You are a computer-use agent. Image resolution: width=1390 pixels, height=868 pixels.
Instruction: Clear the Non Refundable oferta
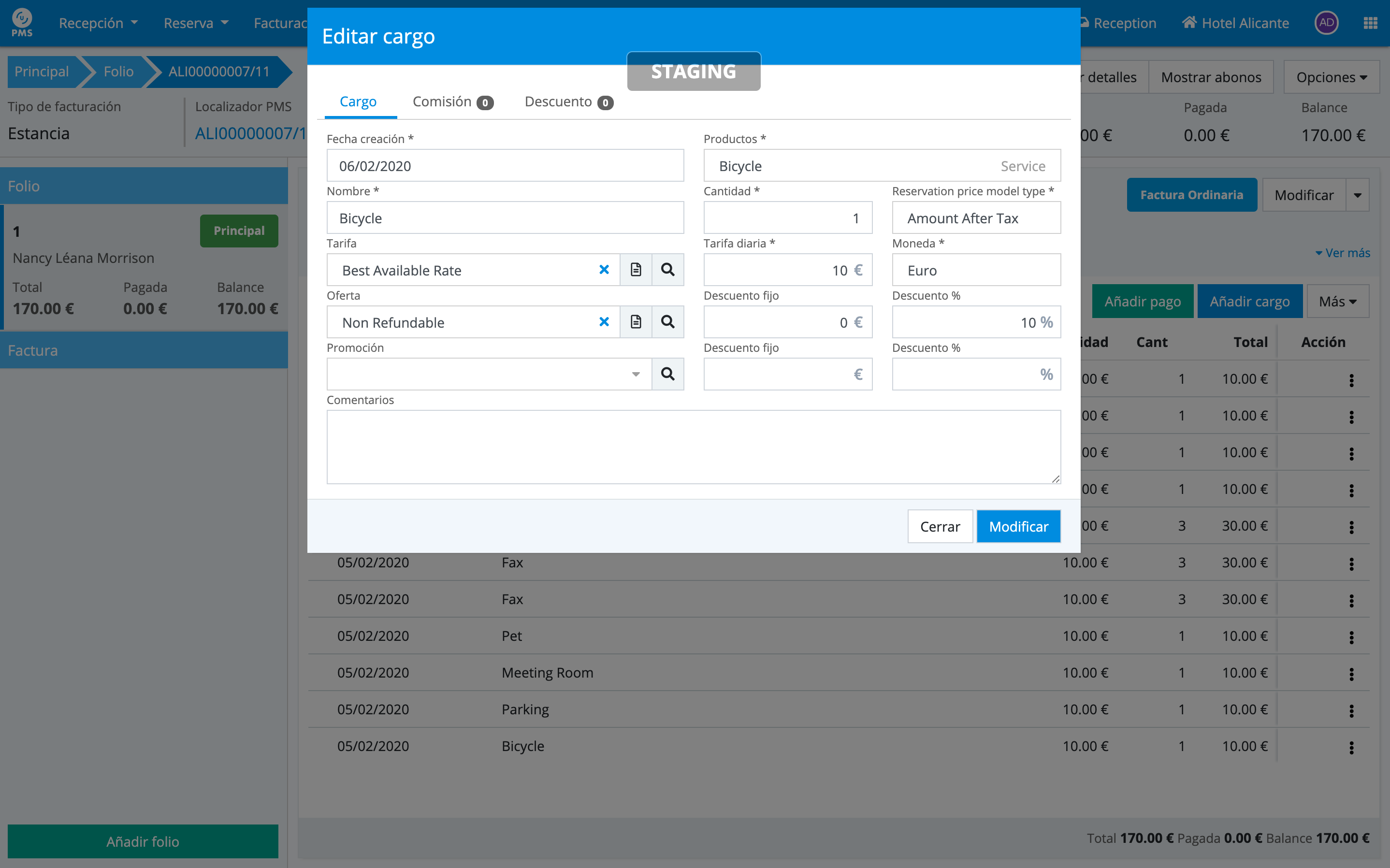tap(604, 322)
